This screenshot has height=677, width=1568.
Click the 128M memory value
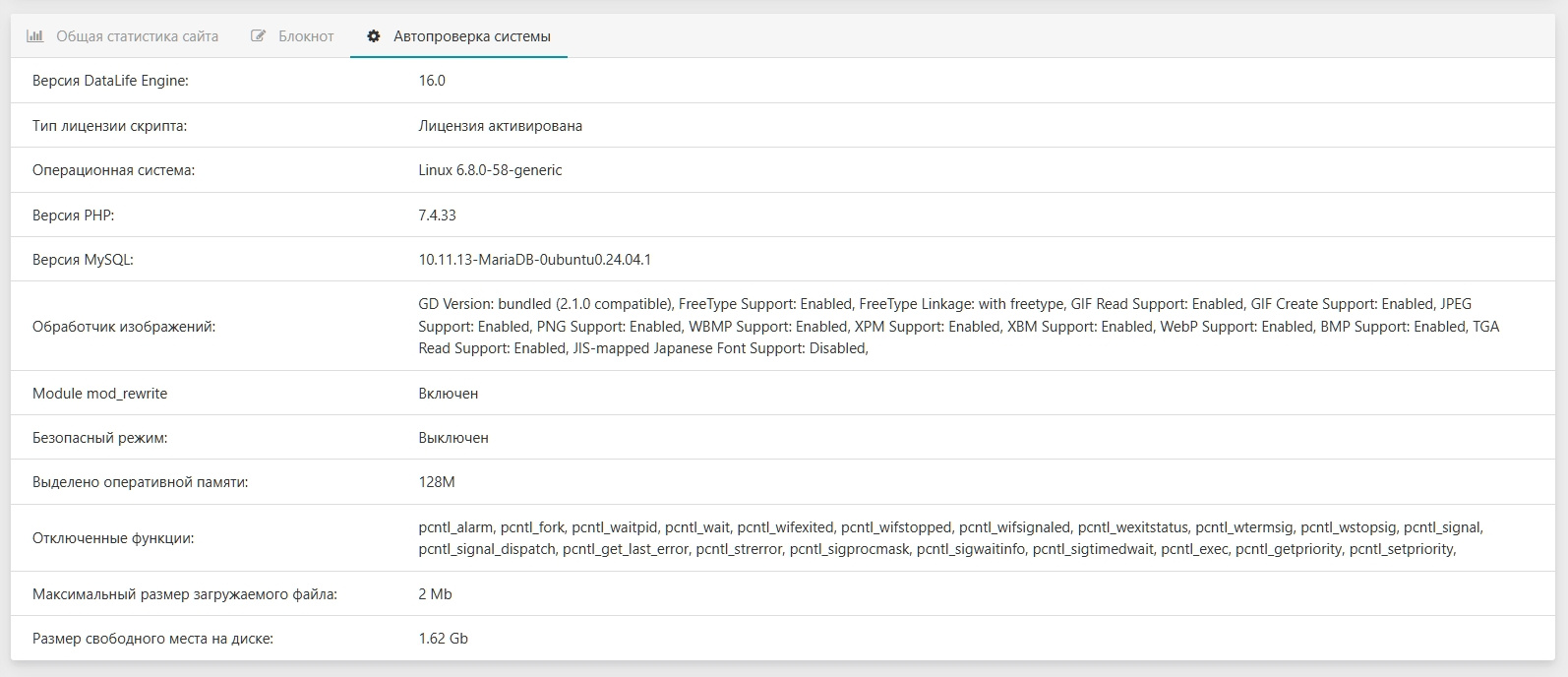click(436, 482)
